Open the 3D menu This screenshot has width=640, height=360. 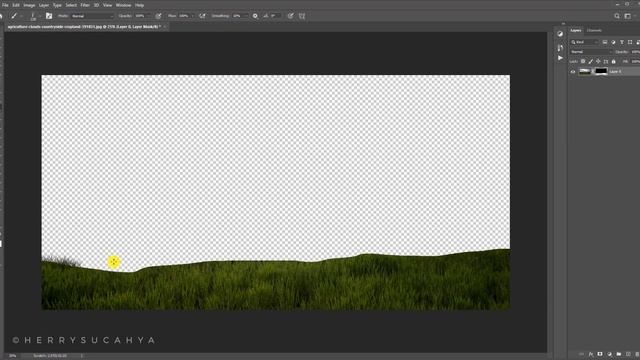[96, 5]
